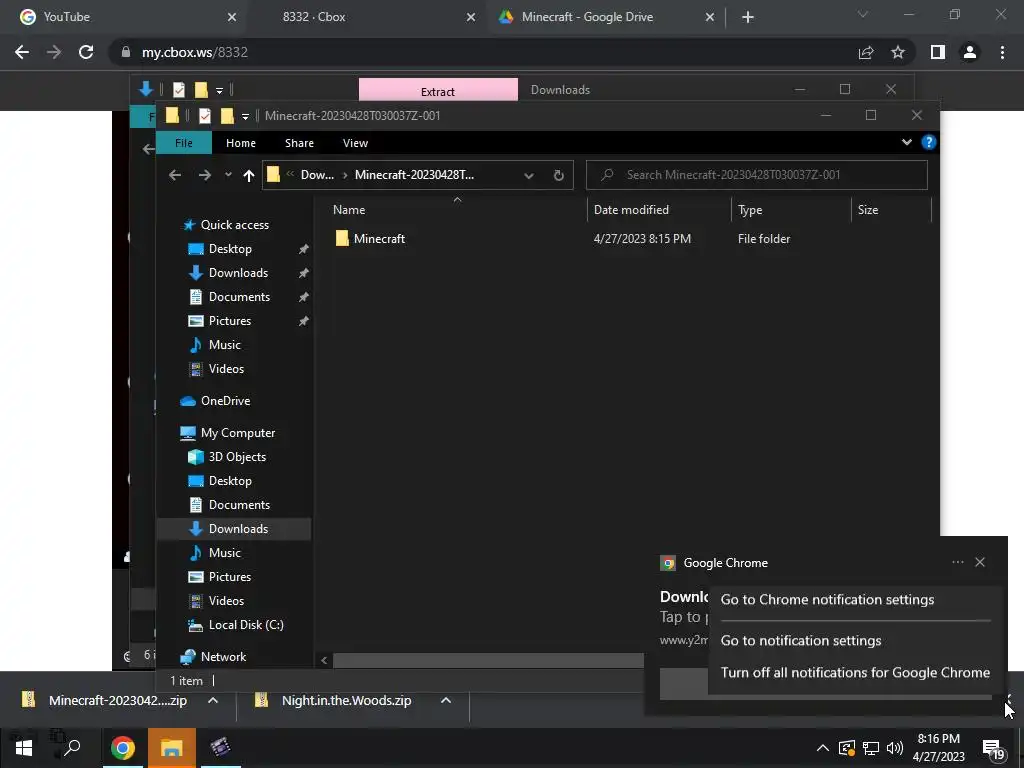This screenshot has width=1024, height=768.
Task: Open Network in navigation pane
Action: [x=214, y=657]
